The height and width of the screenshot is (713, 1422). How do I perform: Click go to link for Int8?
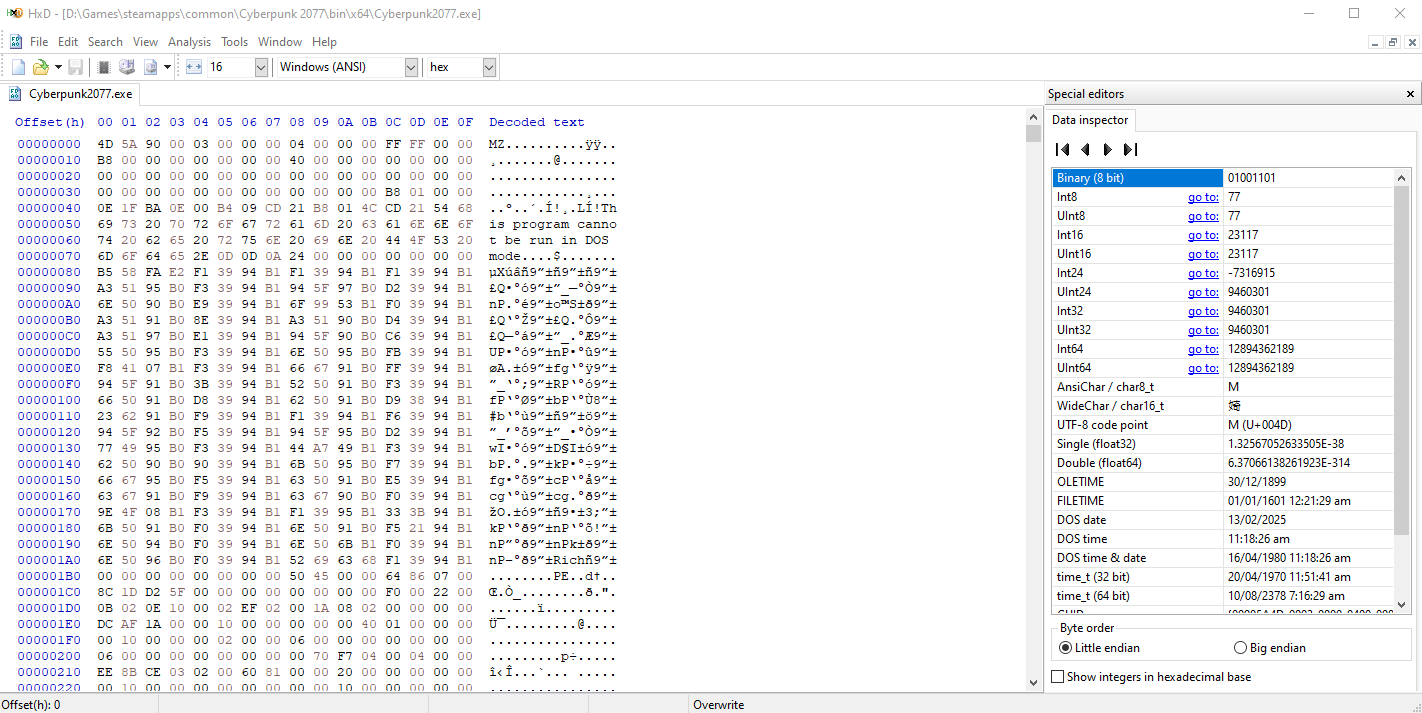[x=1203, y=197]
